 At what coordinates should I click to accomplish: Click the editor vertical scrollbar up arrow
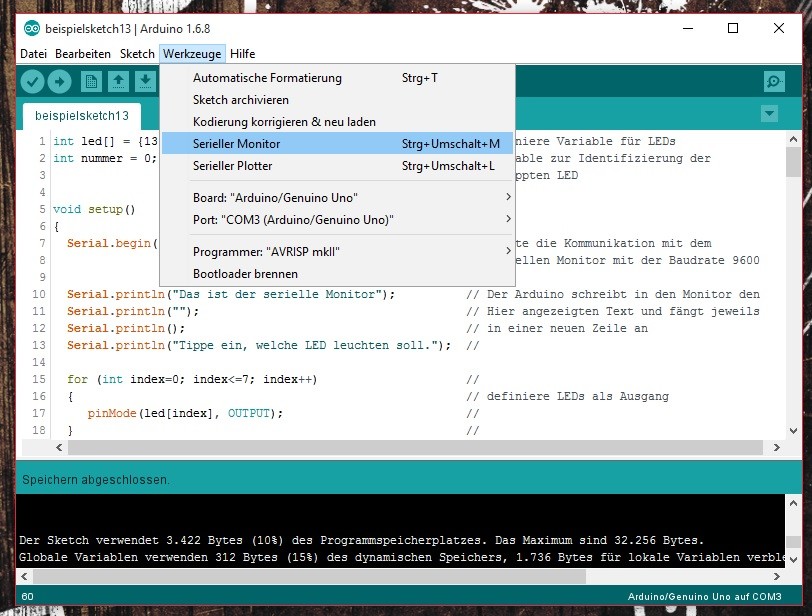tap(793, 139)
